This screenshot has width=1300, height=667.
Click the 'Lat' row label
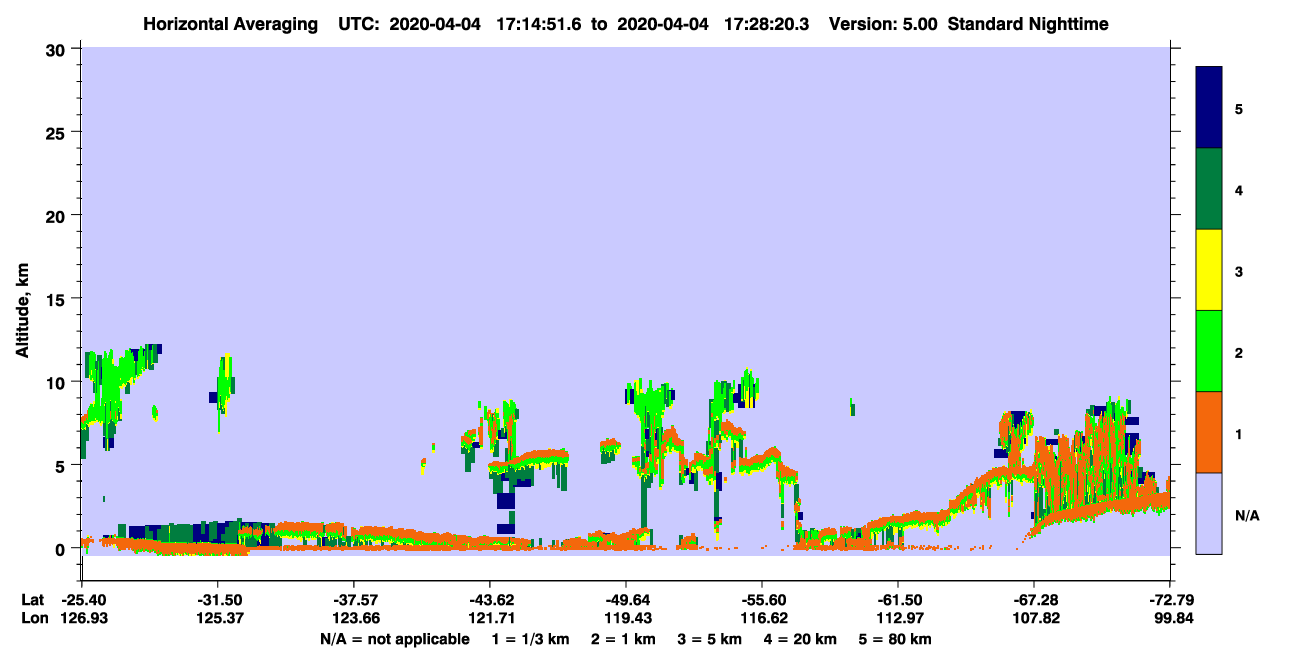click(32, 600)
